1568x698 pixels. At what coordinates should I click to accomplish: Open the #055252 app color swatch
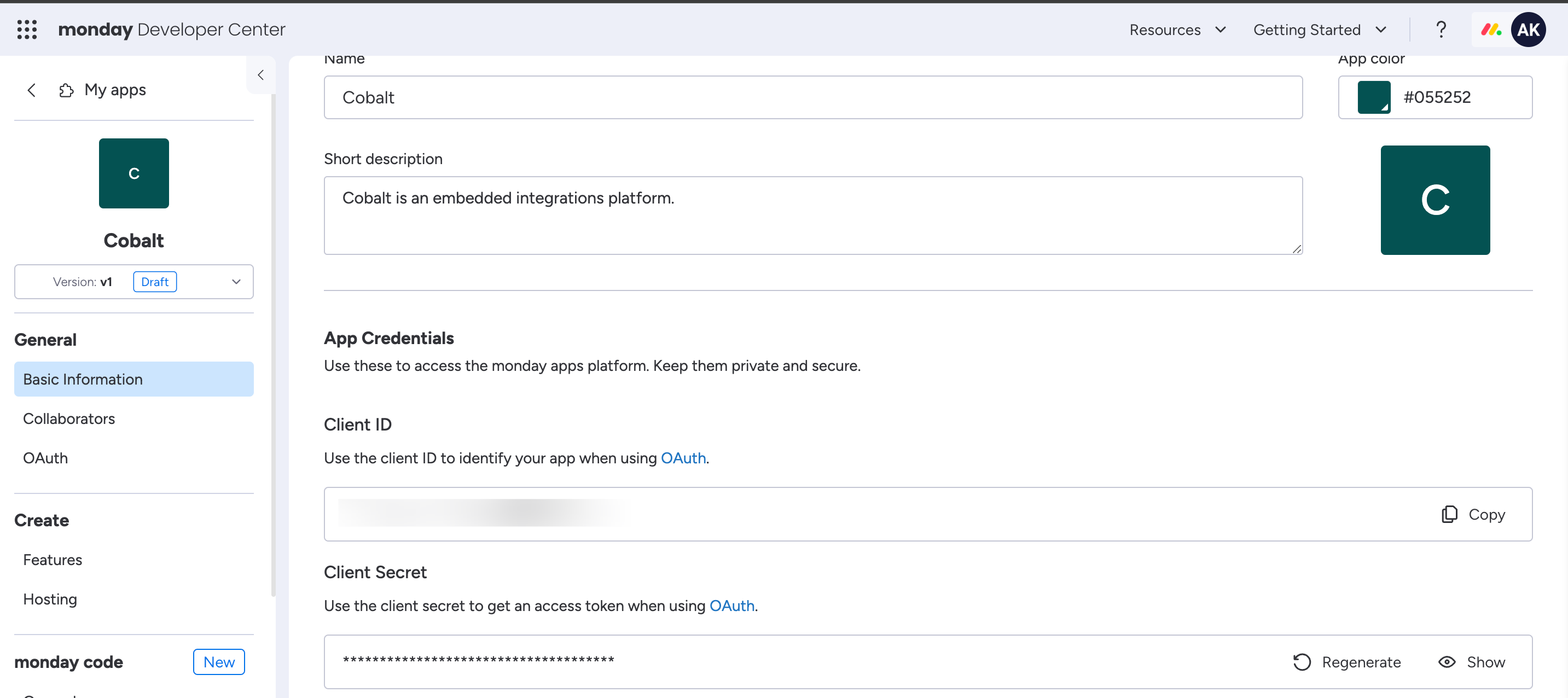click(1373, 97)
